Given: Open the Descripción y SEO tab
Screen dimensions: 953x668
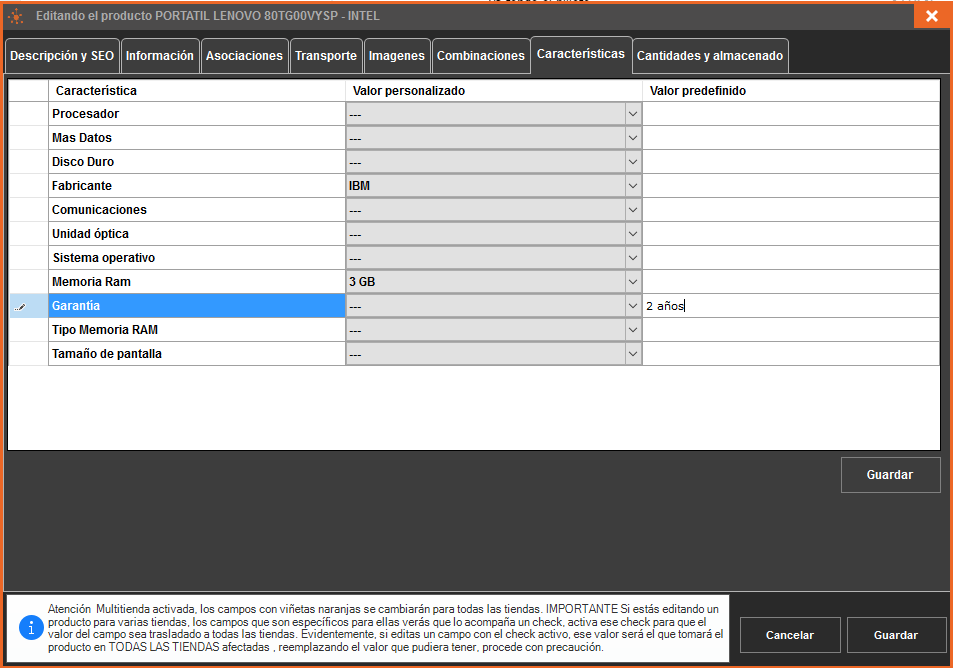Looking at the screenshot, I should point(62,56).
